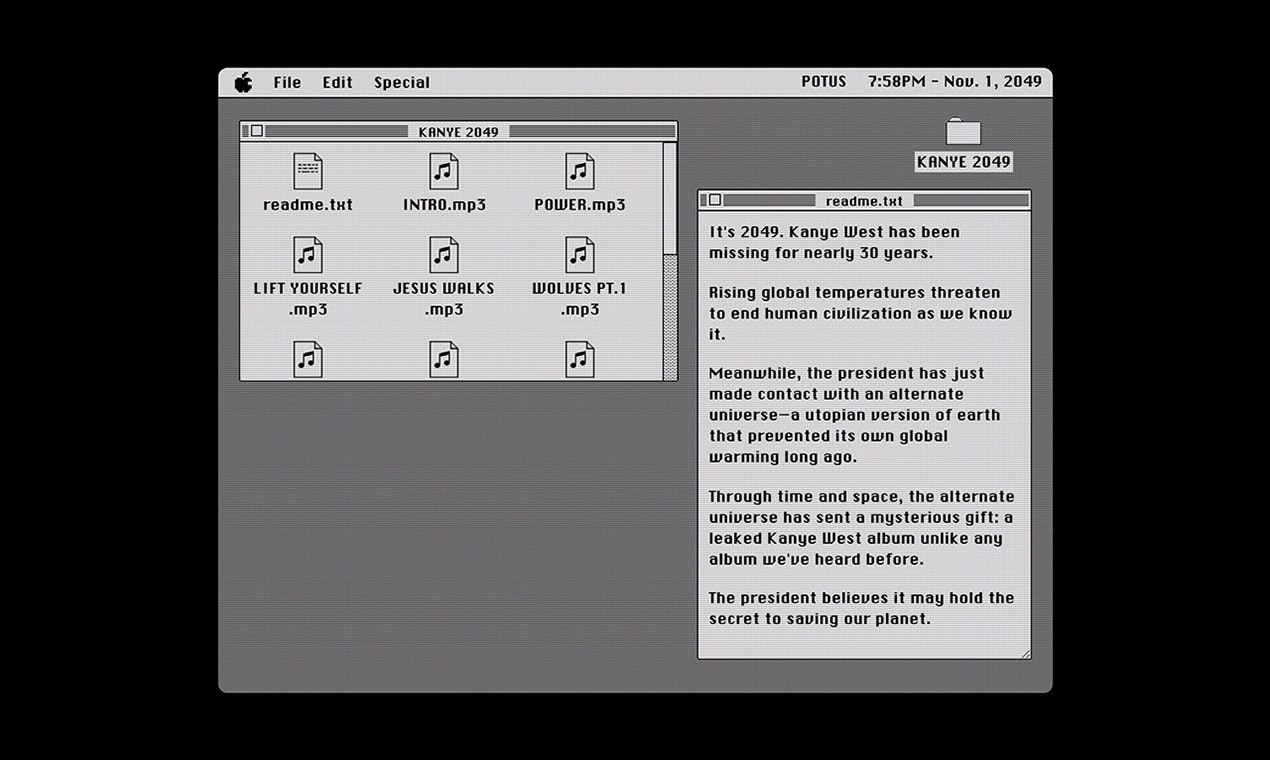Click the KANYE 2049 window scrollbar thumb
The height and width of the screenshot is (760, 1270).
670,200
